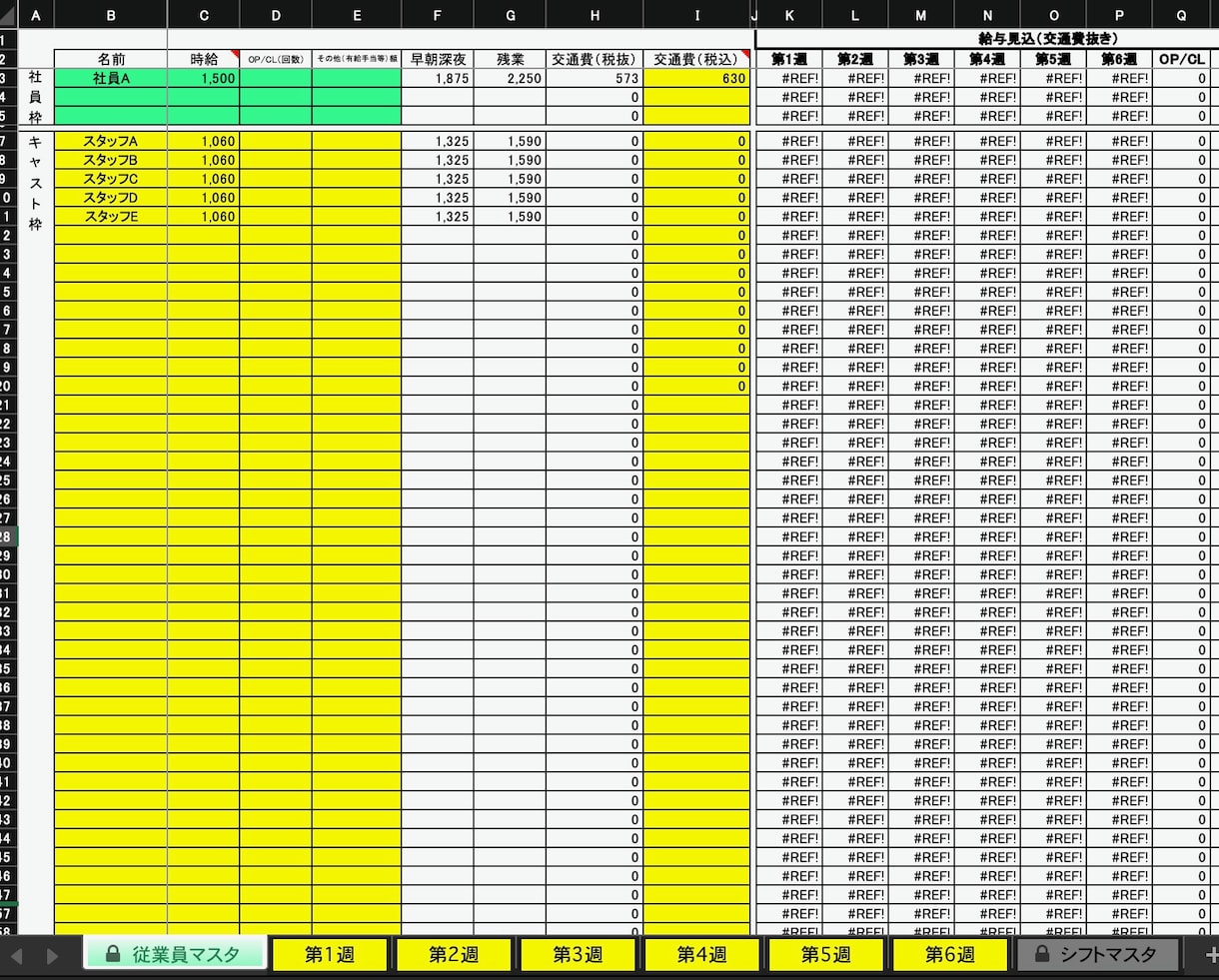Viewport: 1219px width, 980px height.
Task: Go to the previous sheet with the left arrow
Action: pos(16,956)
